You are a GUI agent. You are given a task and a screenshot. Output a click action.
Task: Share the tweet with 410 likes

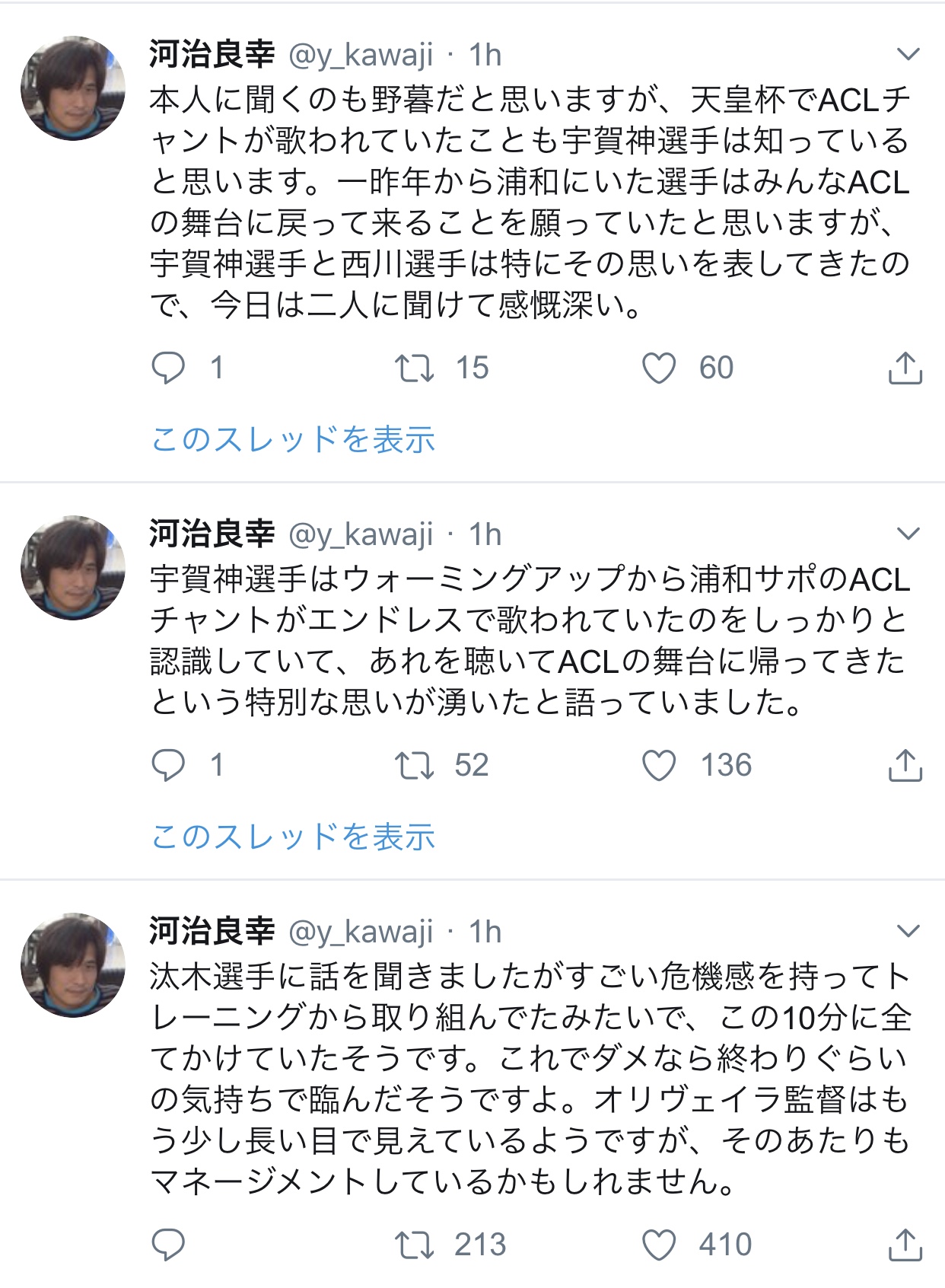pos(905,1245)
